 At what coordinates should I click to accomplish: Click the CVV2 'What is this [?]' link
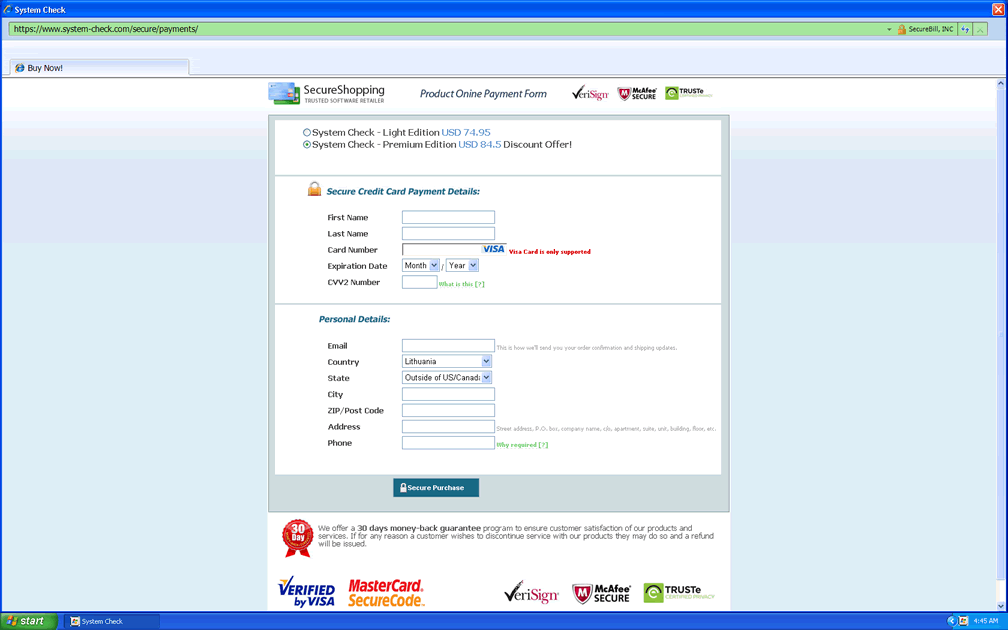[461, 284]
